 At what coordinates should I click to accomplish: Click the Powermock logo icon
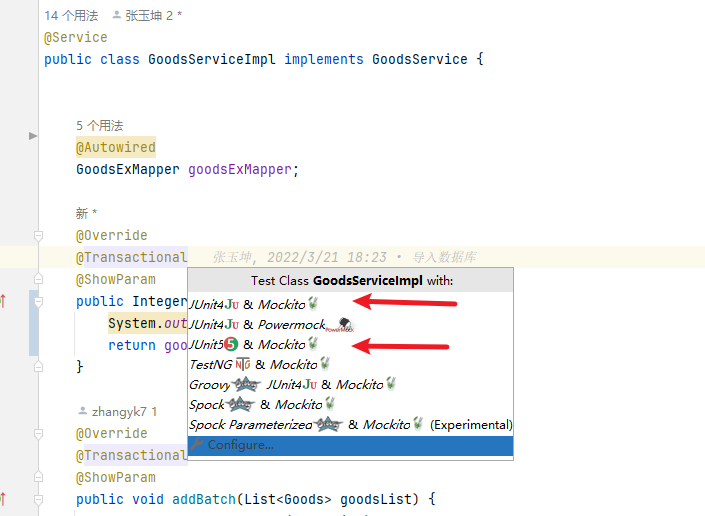coord(341,325)
